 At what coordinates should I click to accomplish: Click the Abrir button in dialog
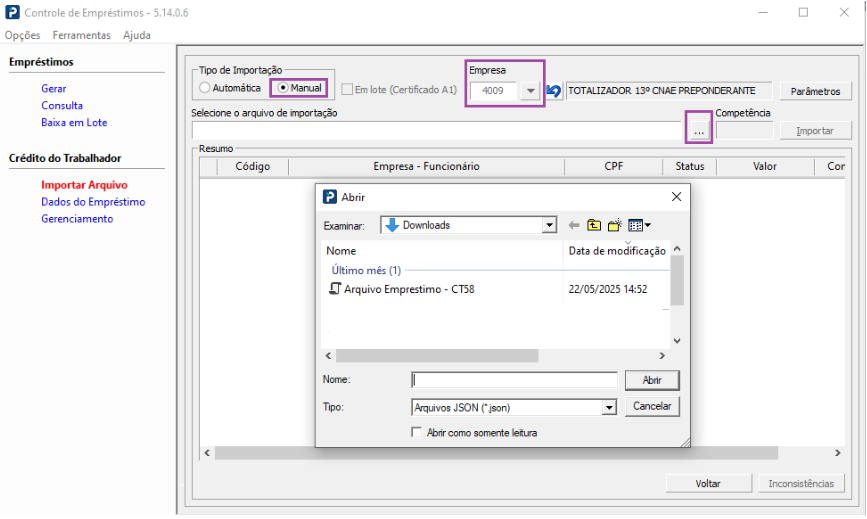(652, 380)
